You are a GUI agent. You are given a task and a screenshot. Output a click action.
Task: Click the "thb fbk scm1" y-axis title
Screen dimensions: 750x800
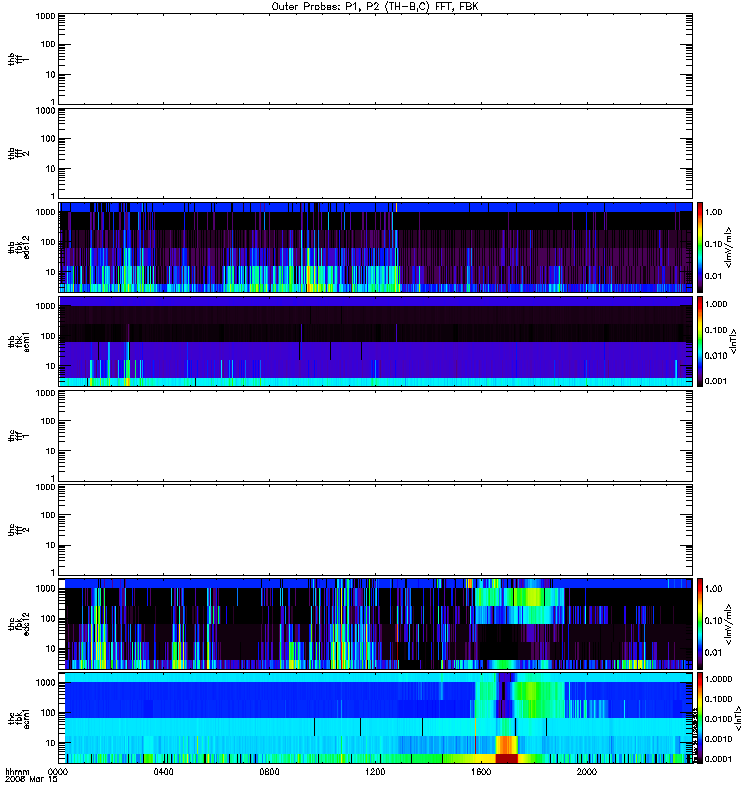19,341
